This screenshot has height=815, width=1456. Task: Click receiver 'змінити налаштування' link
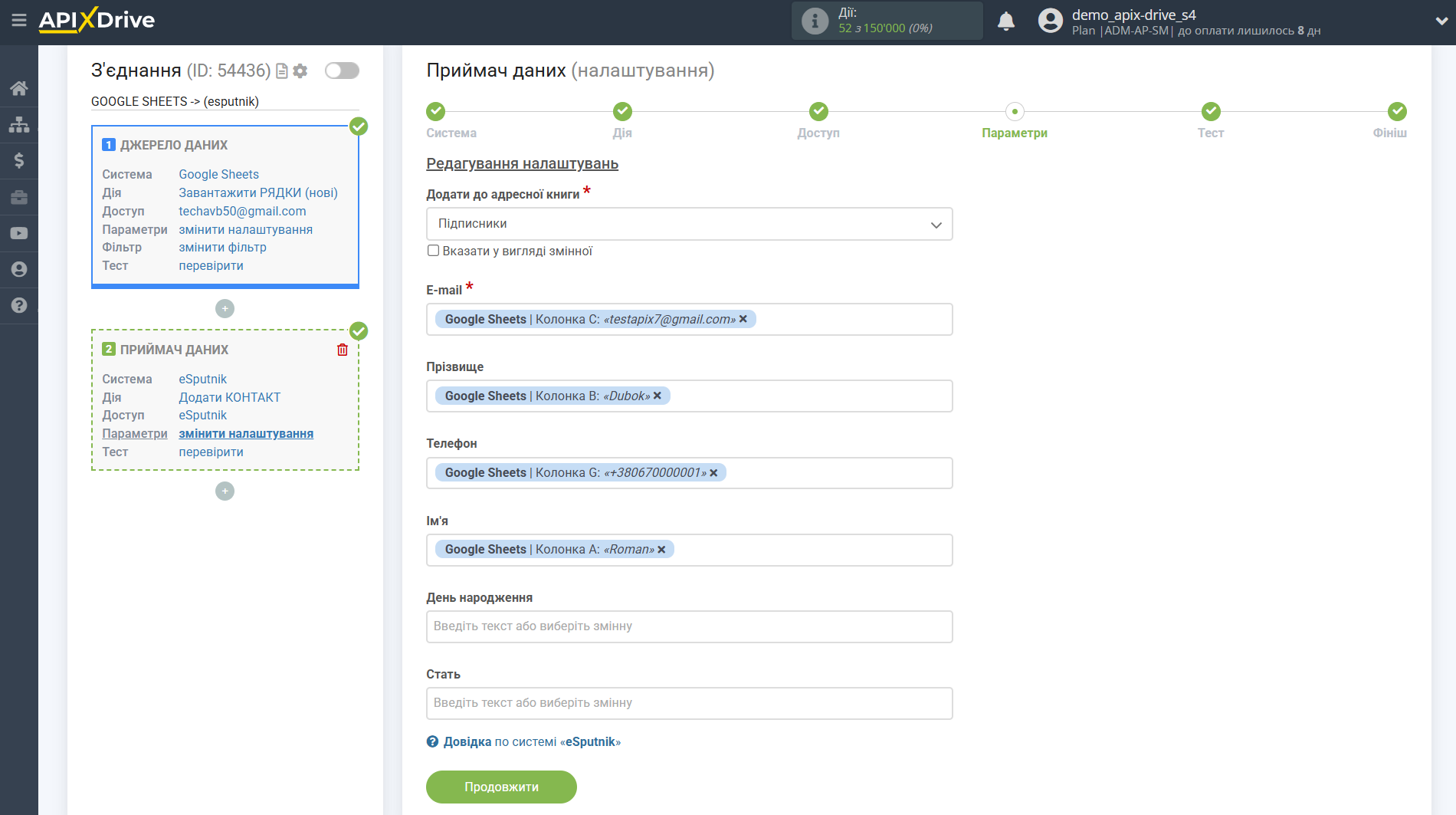[246, 433]
